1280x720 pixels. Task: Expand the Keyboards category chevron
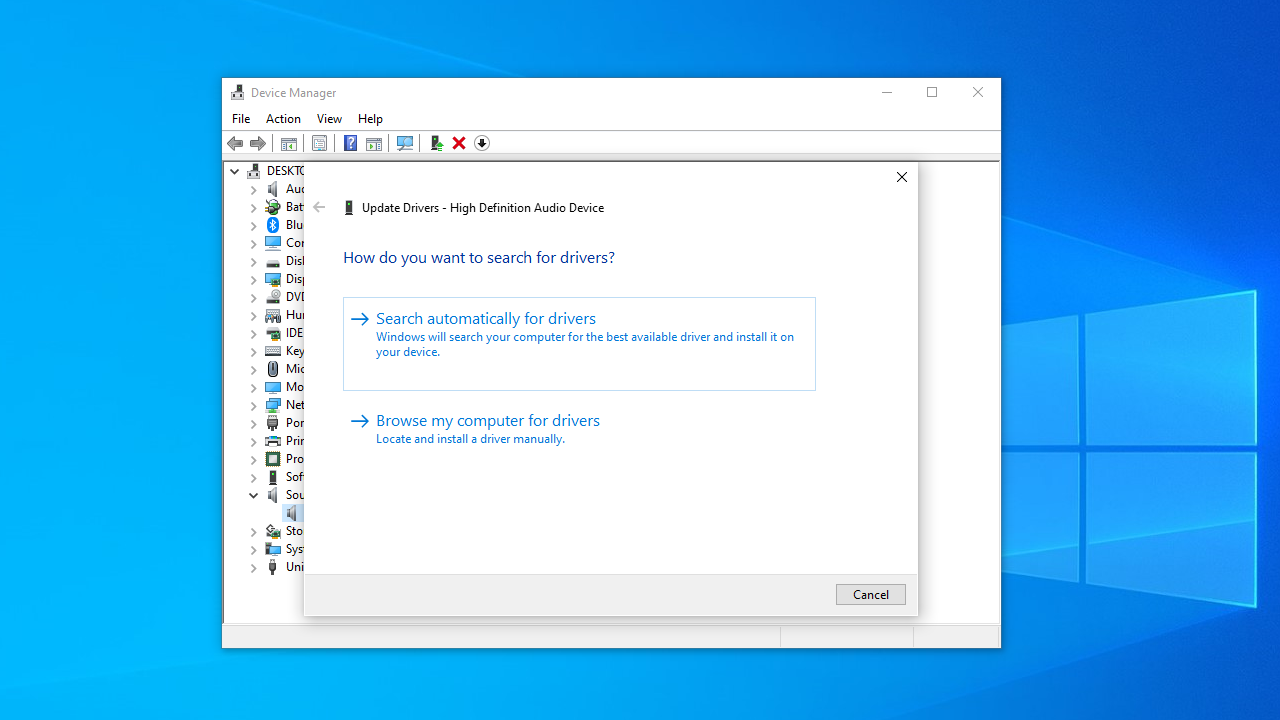pos(254,351)
